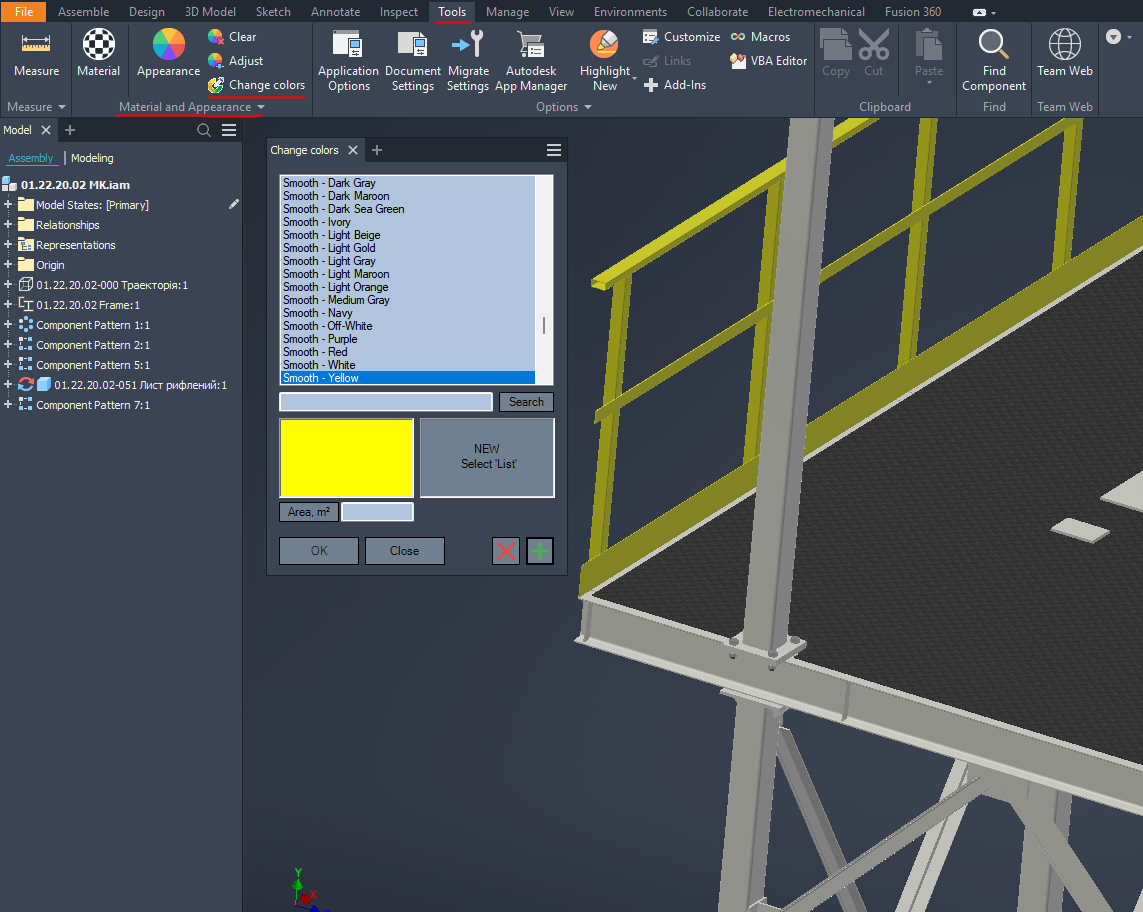
Task: Expand the Origin folder
Action: (8, 265)
